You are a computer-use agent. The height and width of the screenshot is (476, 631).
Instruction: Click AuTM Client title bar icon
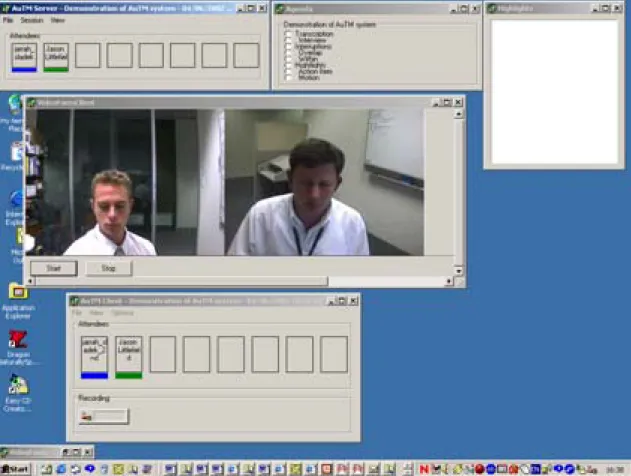click(x=74, y=301)
